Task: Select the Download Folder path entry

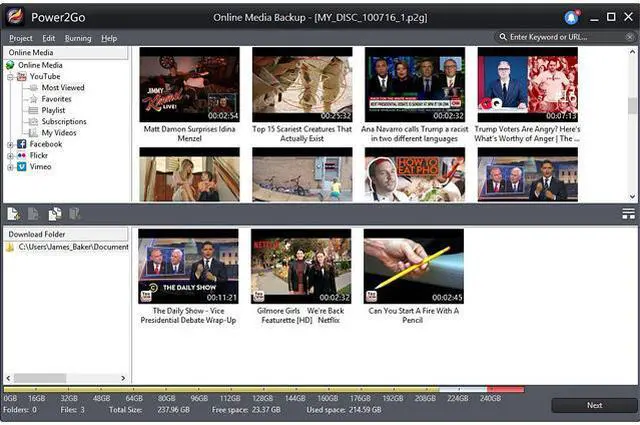Action: 72,247
